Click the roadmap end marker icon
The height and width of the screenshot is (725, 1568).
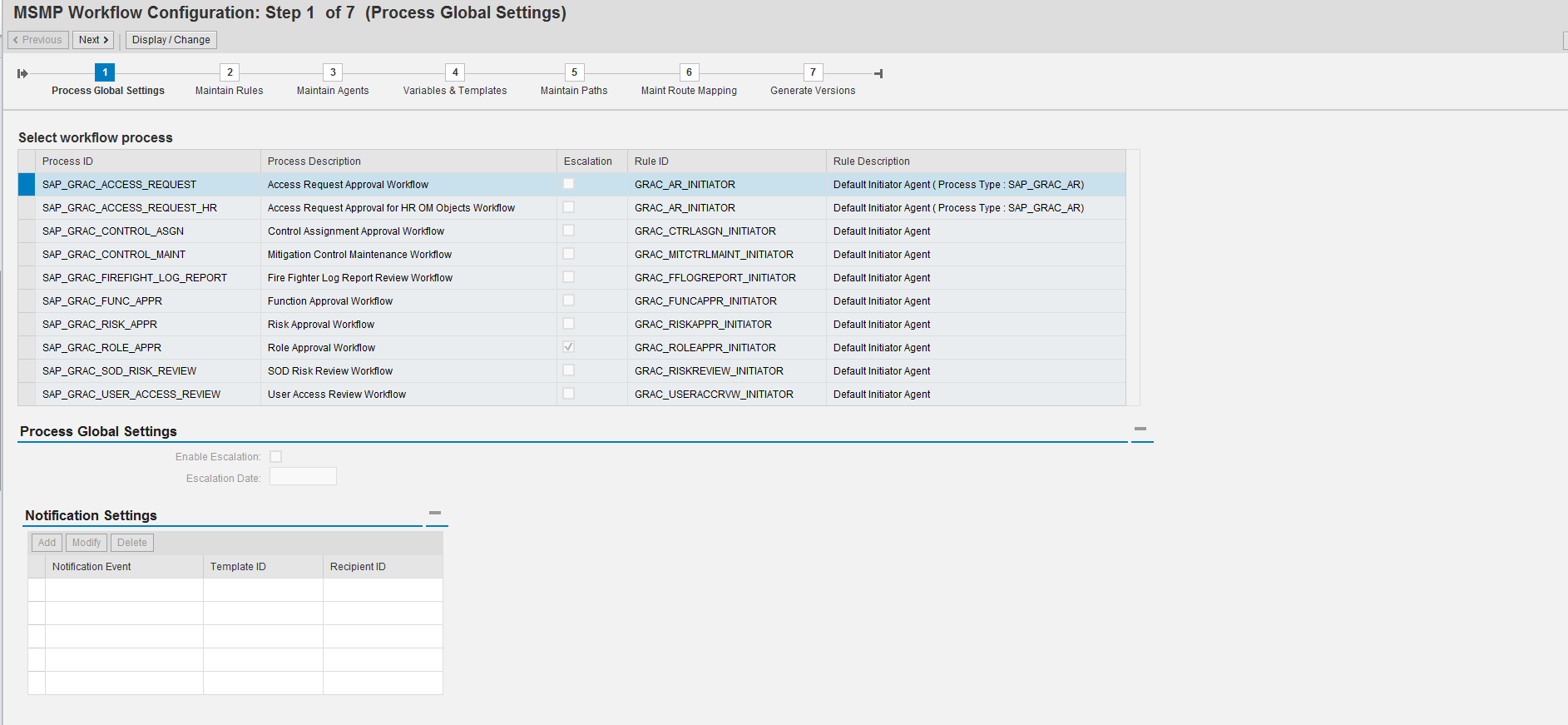tap(878, 74)
